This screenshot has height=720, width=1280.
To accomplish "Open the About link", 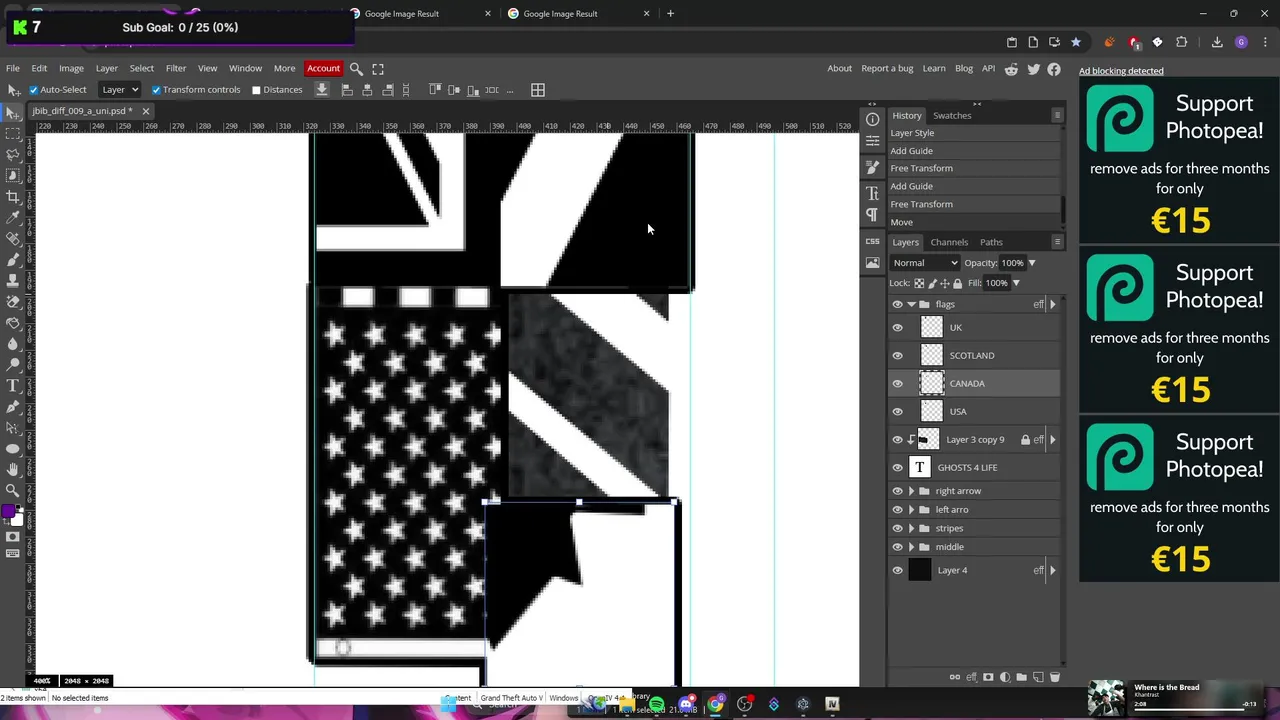I will pyautogui.click(x=840, y=68).
